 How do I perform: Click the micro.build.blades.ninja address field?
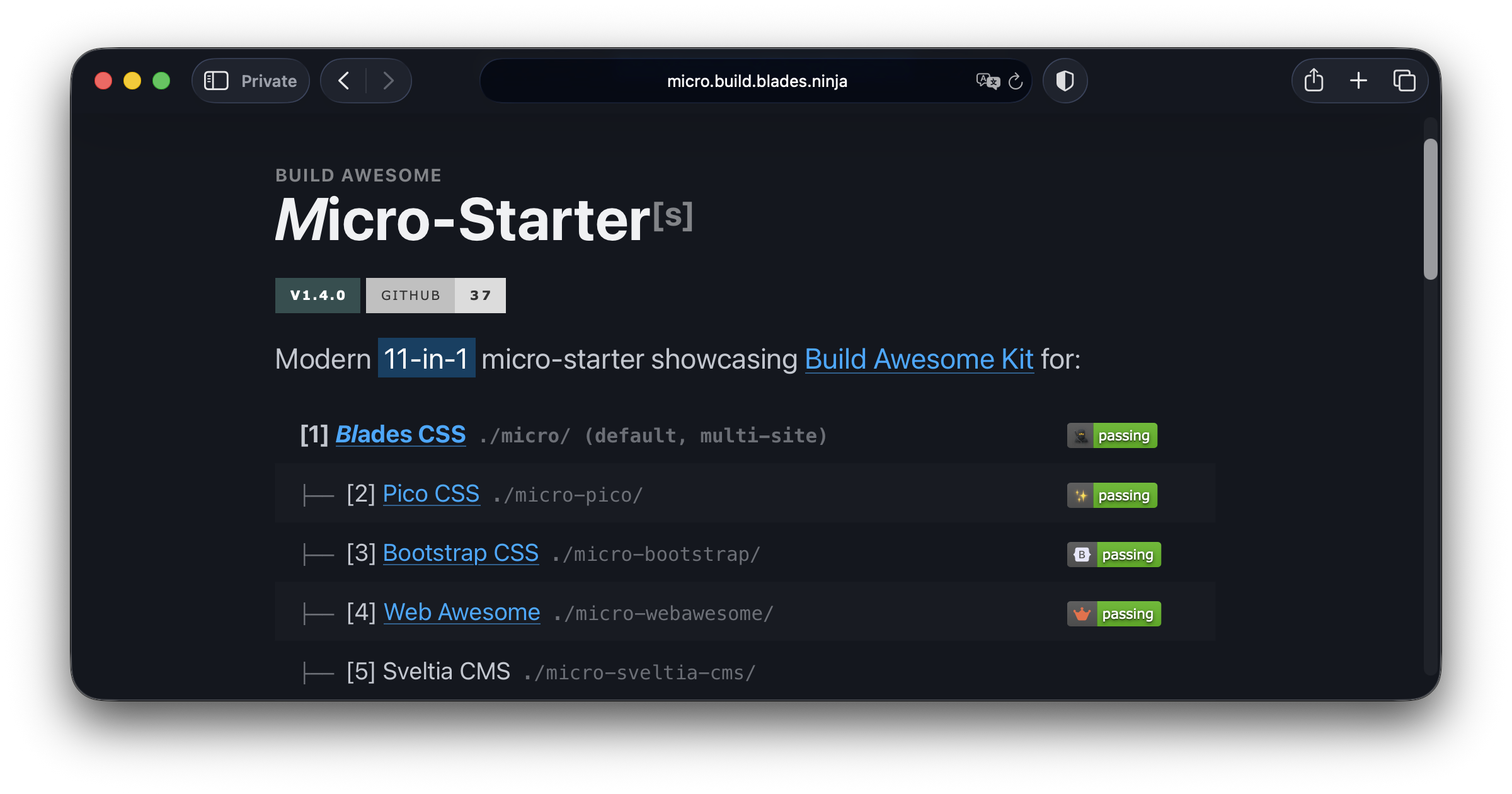(x=756, y=81)
